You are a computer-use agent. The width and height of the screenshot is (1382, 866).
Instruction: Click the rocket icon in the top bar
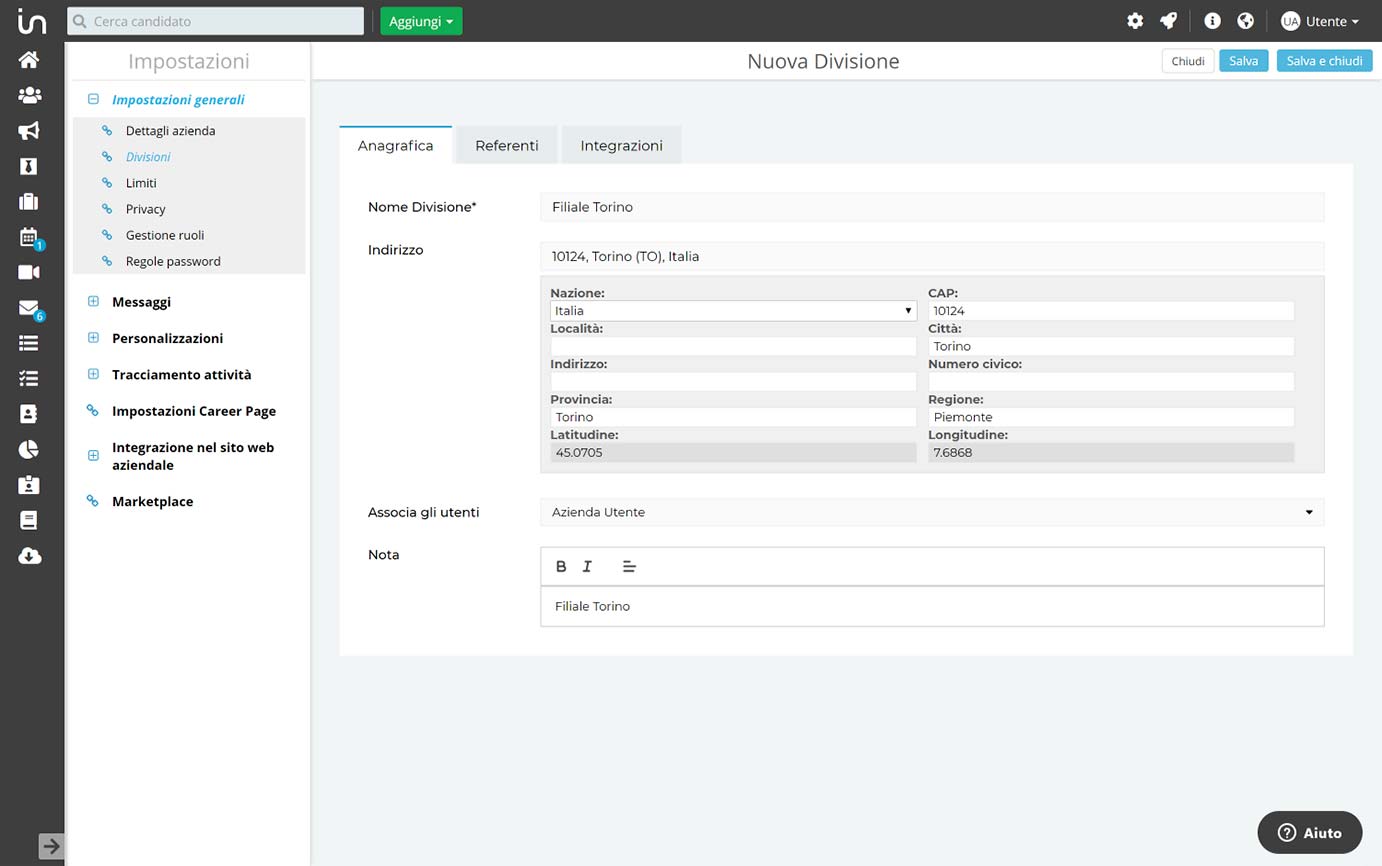coord(1168,21)
